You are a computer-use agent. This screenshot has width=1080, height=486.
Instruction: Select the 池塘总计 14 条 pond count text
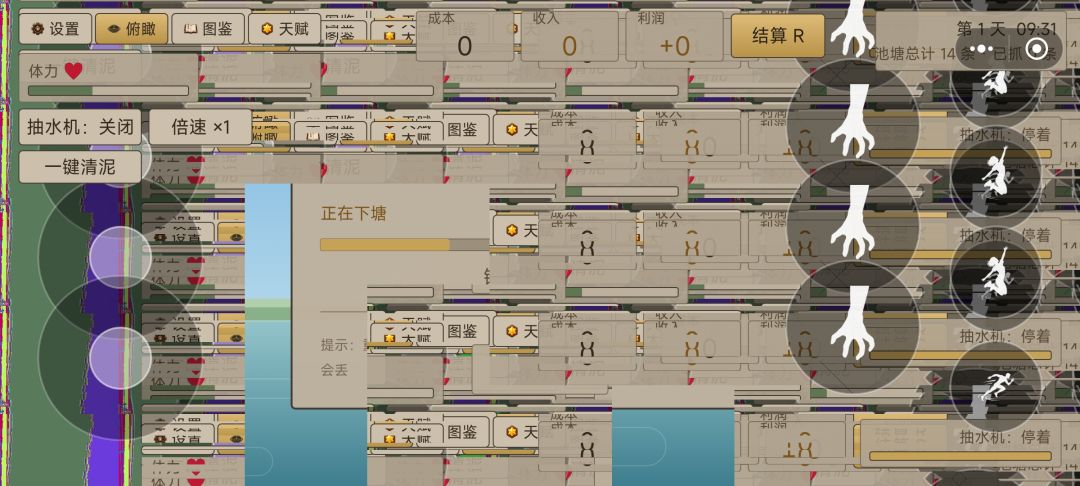coord(922,54)
